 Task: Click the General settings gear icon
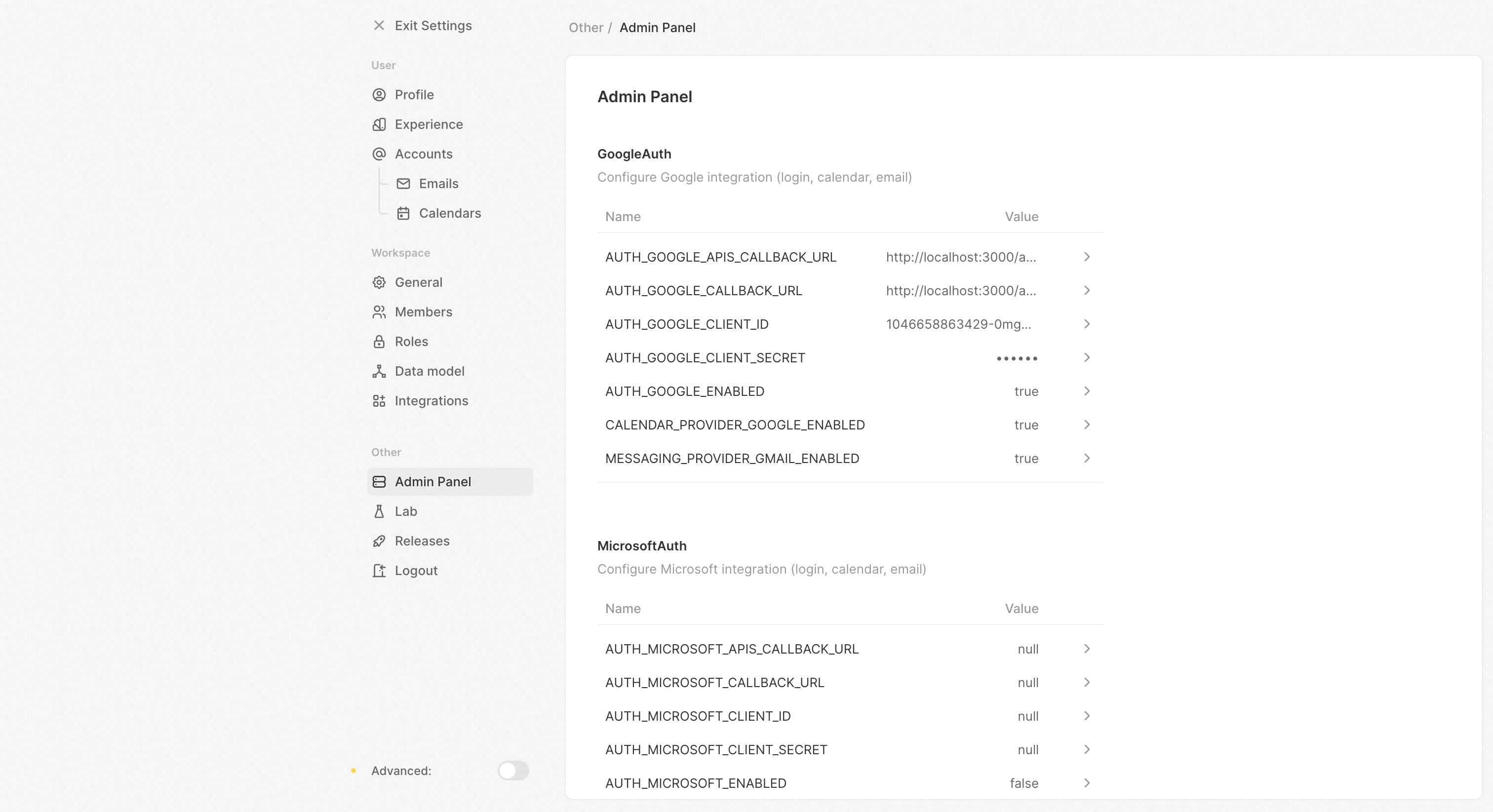click(379, 282)
